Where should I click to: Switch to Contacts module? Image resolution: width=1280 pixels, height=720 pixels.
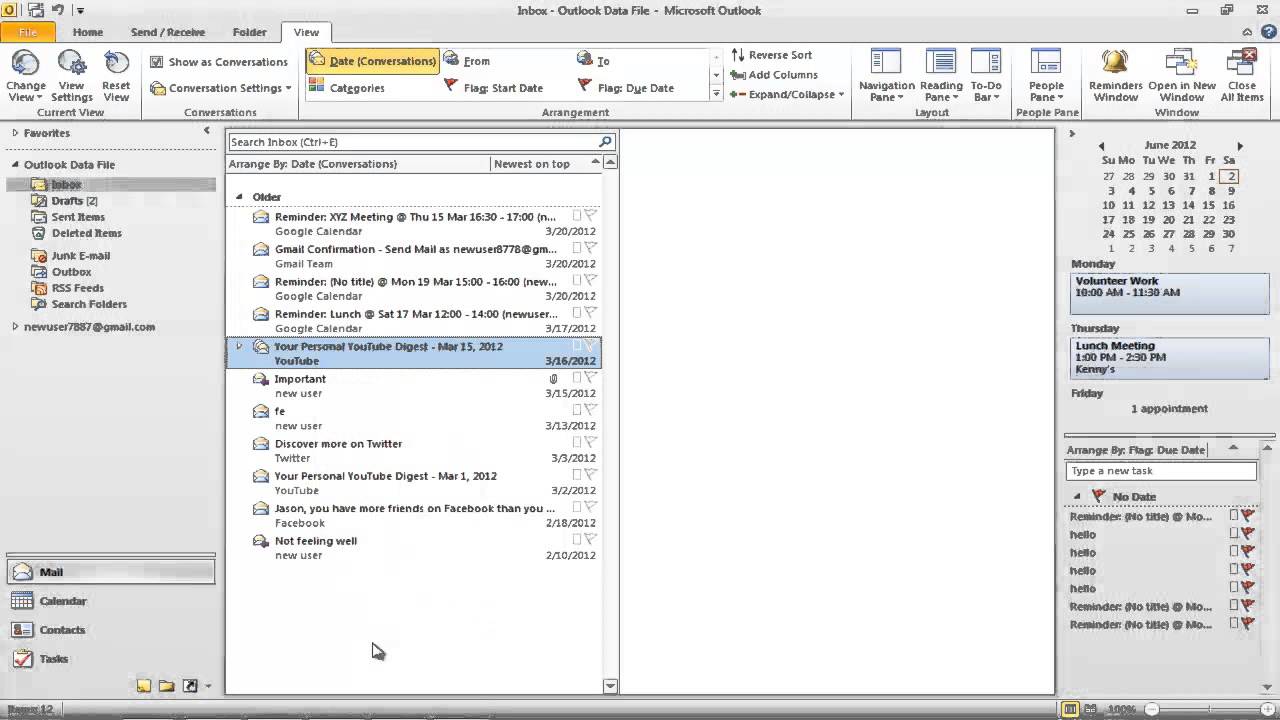pyautogui.click(x=110, y=630)
